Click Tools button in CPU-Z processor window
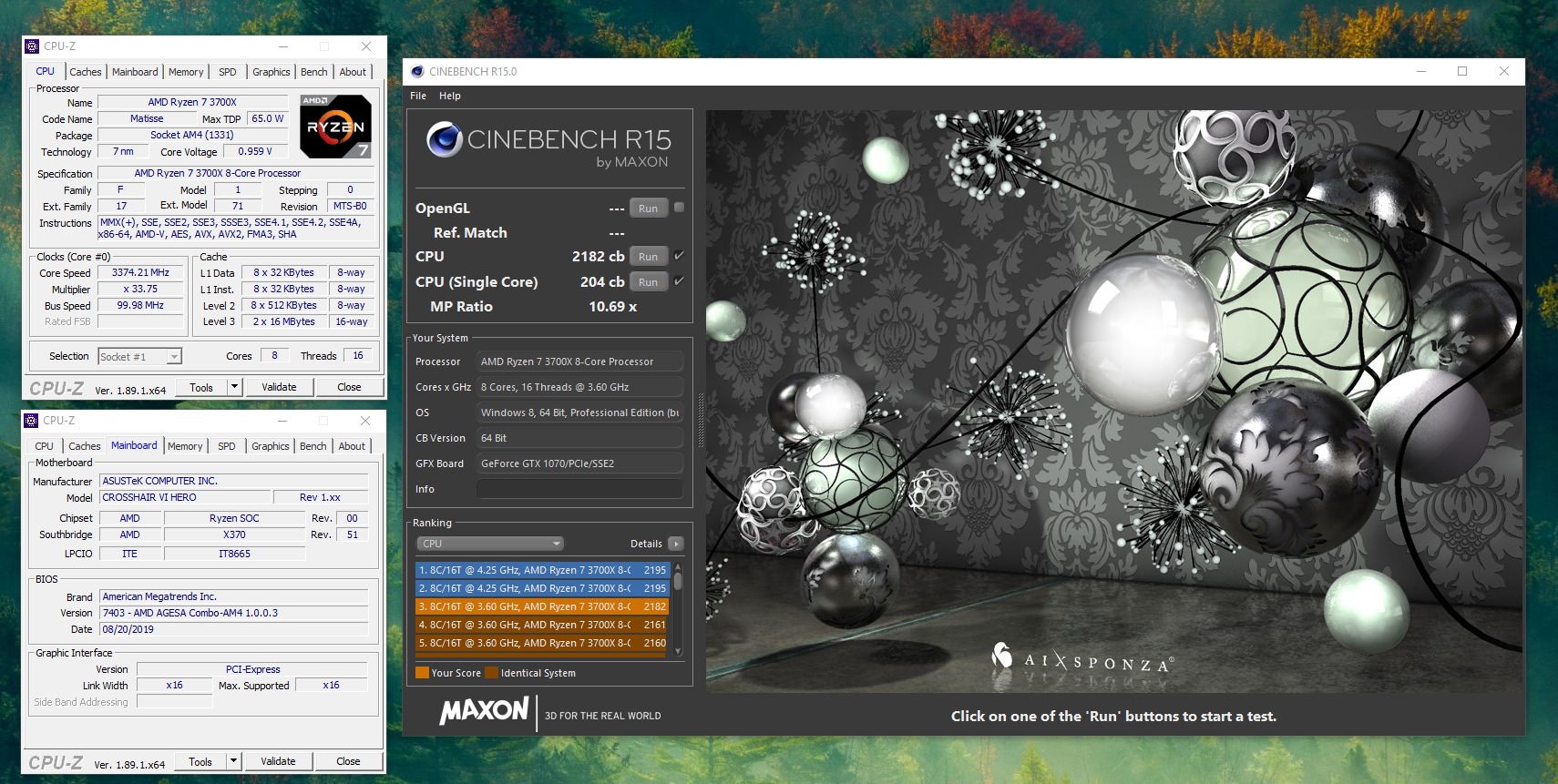 (201, 387)
